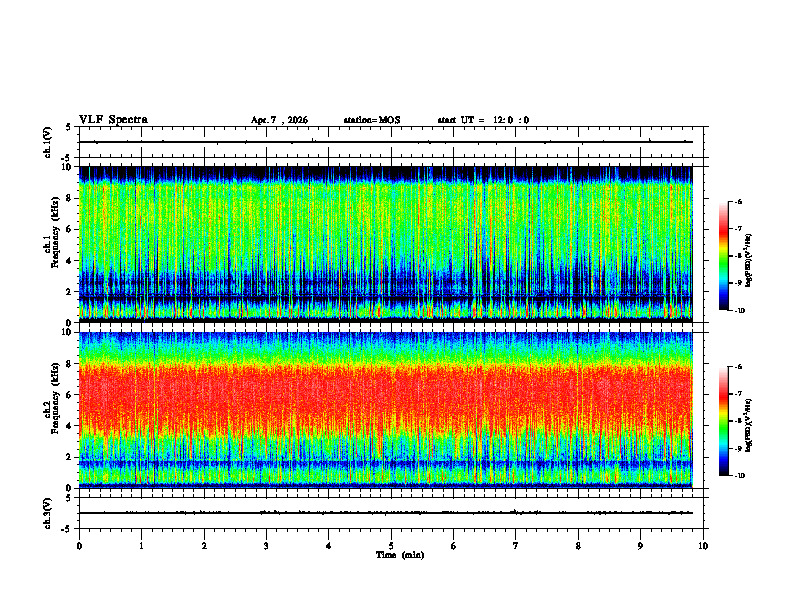Click time-axis tick label "1"
This screenshot has width=792, height=612.
141,546
